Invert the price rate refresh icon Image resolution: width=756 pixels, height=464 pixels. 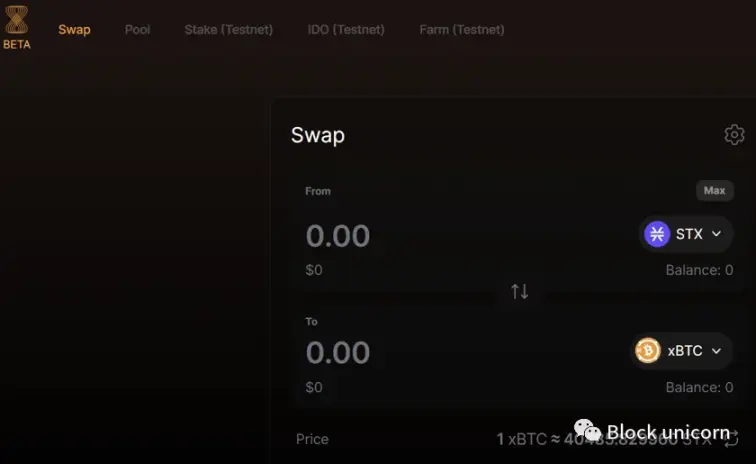[x=732, y=439]
